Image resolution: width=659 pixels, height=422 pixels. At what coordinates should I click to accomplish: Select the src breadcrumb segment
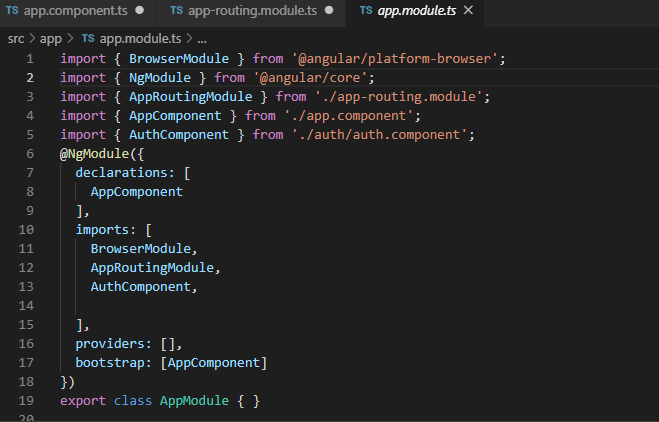pyautogui.click(x=16, y=39)
